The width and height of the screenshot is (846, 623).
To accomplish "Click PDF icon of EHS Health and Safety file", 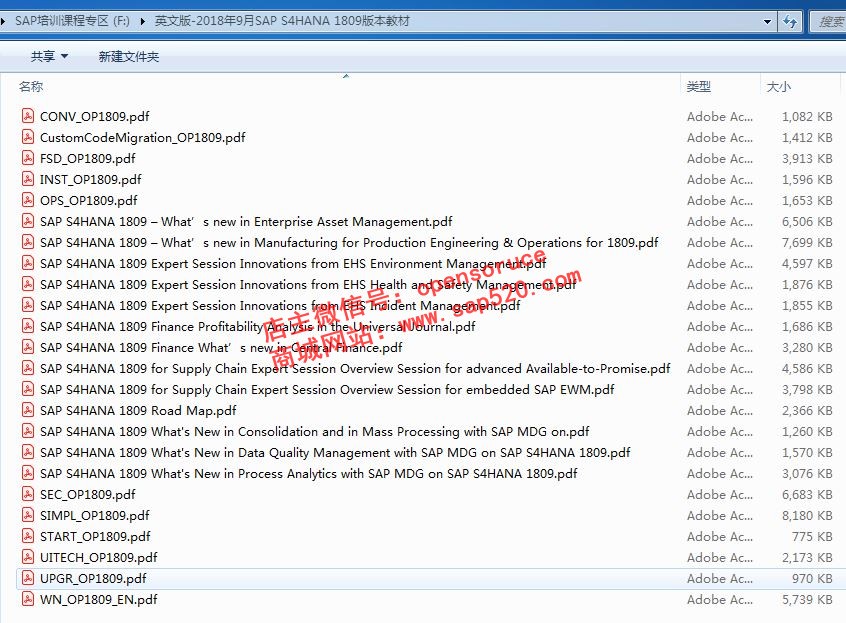I will [x=28, y=284].
